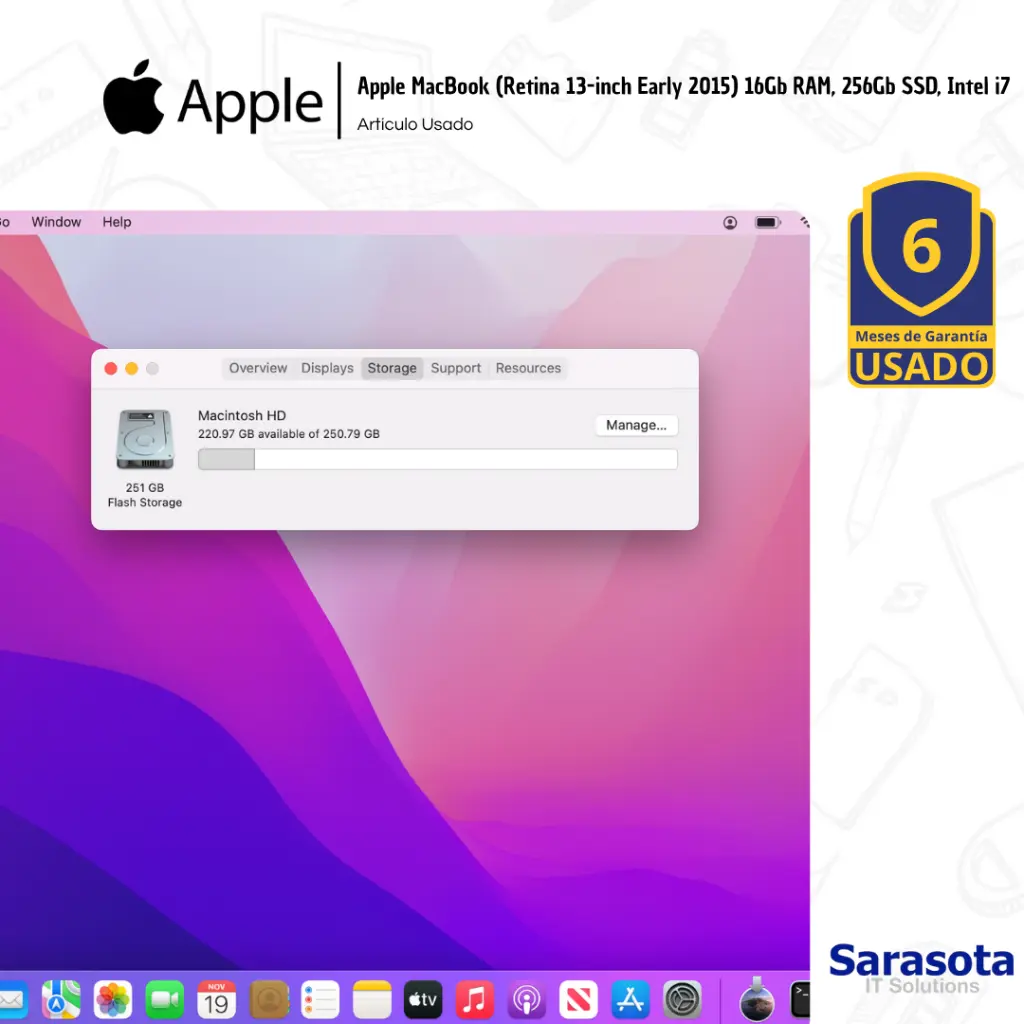1024x1024 pixels.
Task: Open the Window menu
Action: coord(56,222)
